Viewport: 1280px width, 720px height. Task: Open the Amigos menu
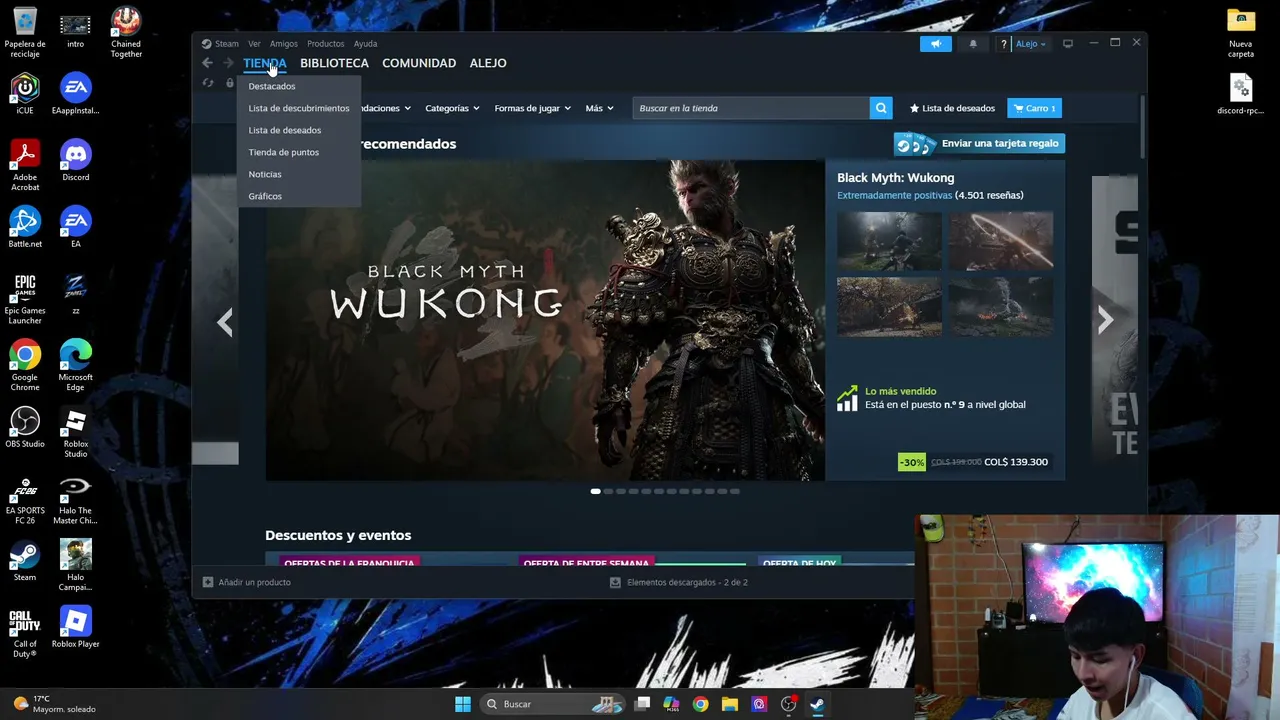(x=283, y=44)
